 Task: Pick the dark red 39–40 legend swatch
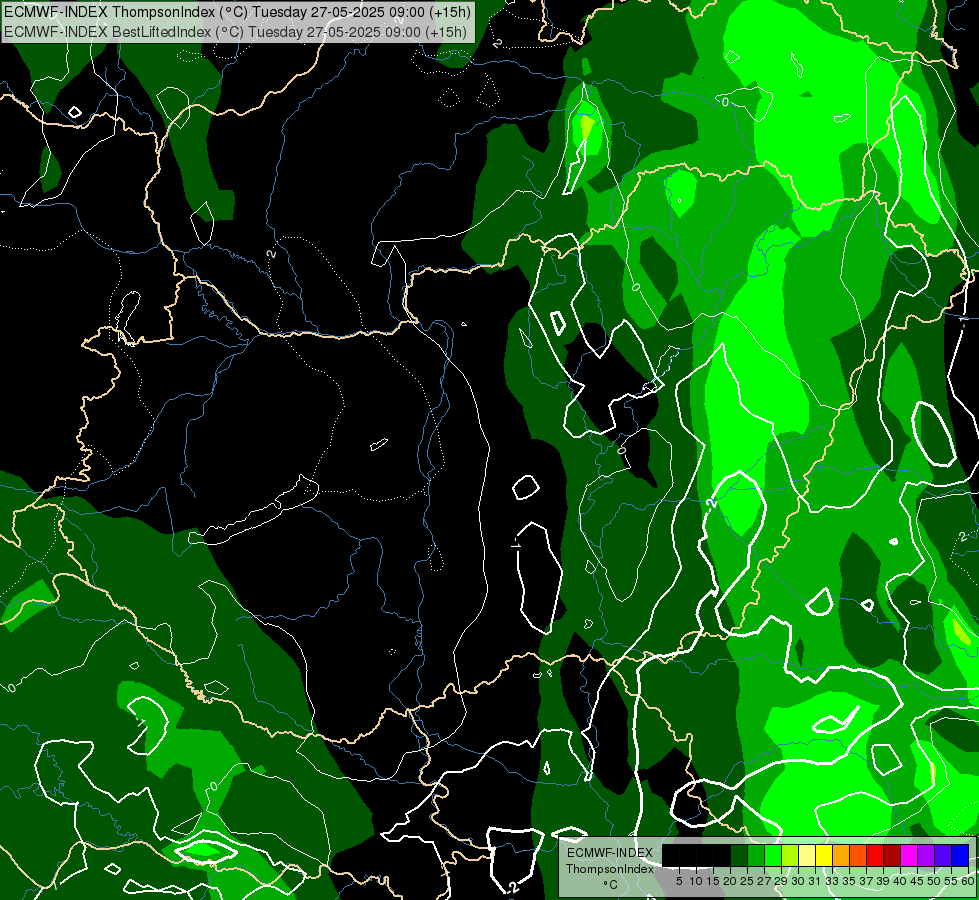pyautogui.click(x=892, y=855)
